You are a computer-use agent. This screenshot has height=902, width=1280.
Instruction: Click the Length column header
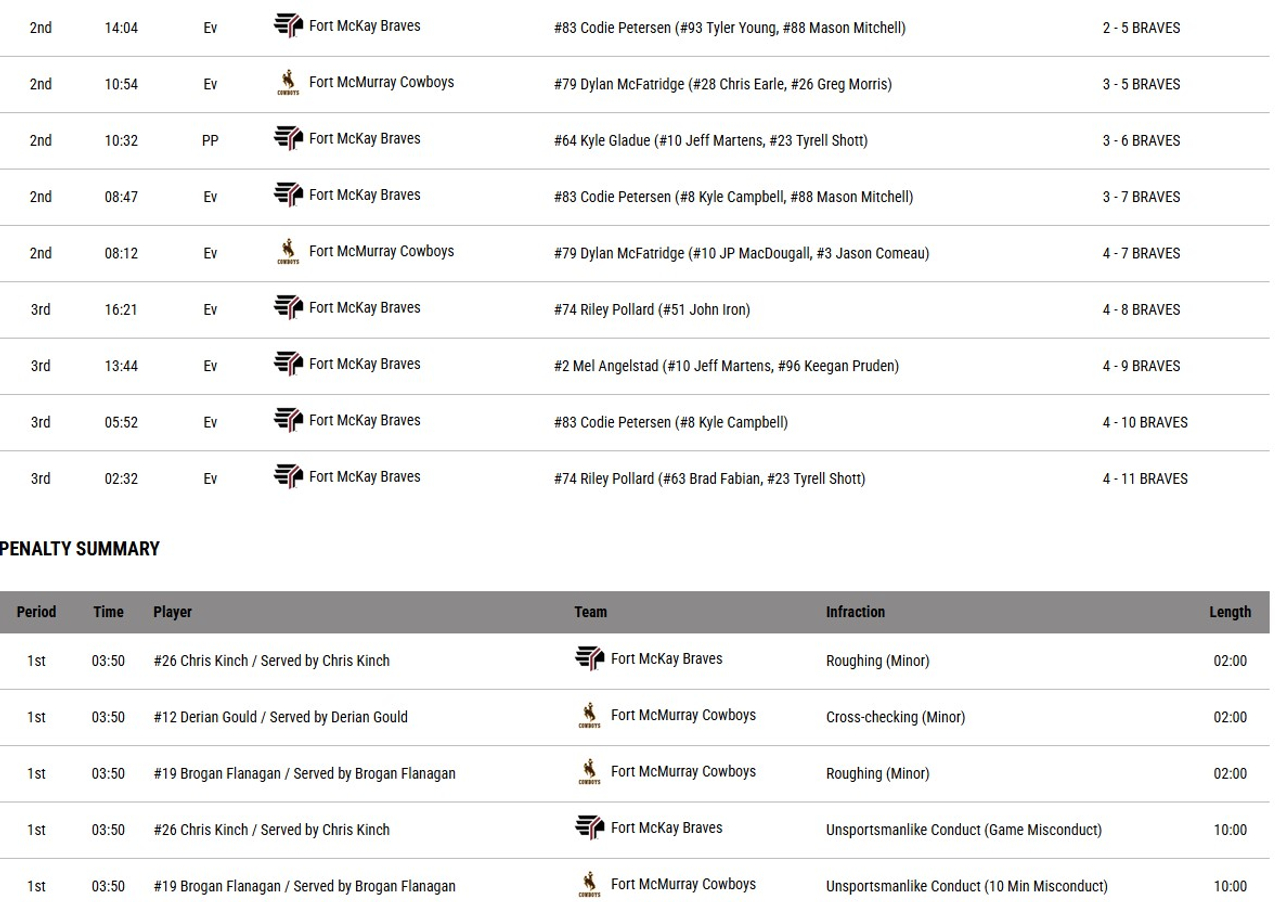(x=1229, y=612)
